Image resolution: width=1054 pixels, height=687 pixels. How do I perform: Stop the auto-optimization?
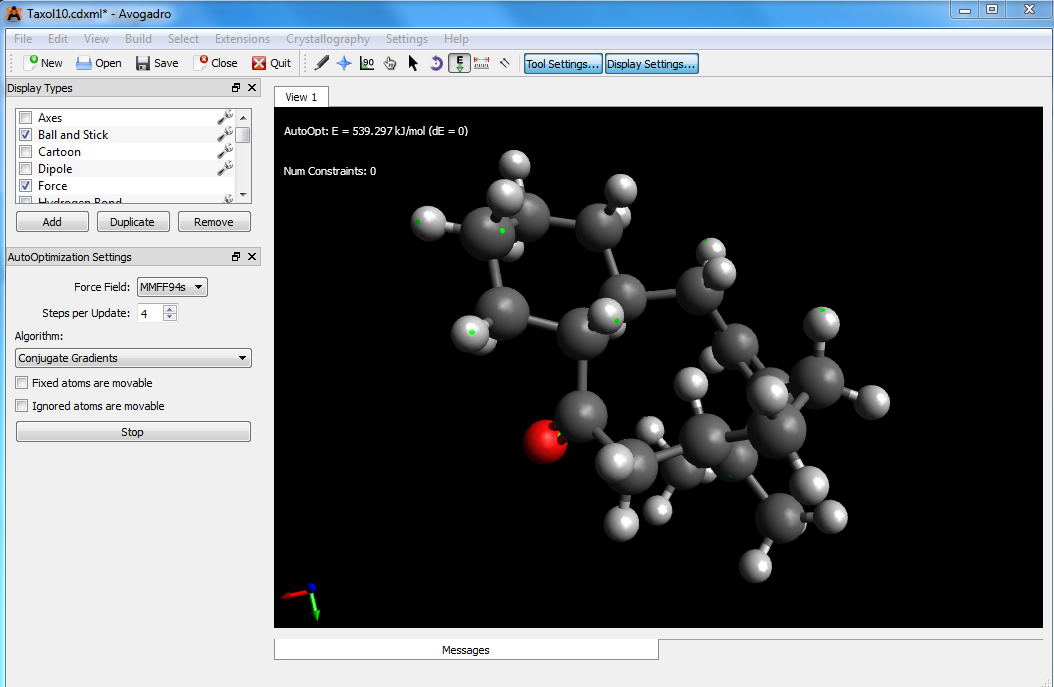point(133,432)
